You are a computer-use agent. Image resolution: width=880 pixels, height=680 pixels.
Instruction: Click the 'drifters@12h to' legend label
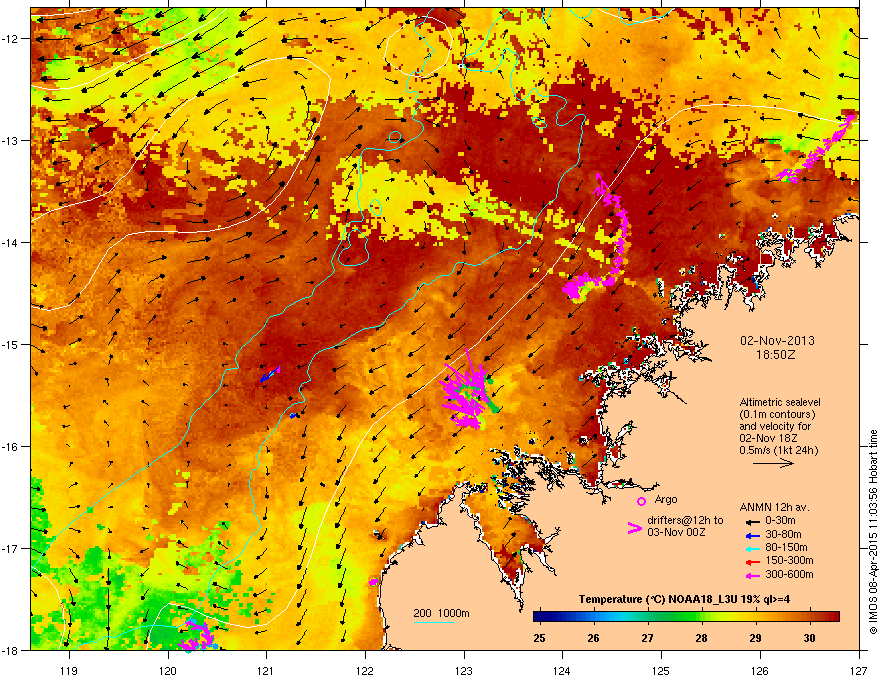tap(685, 521)
